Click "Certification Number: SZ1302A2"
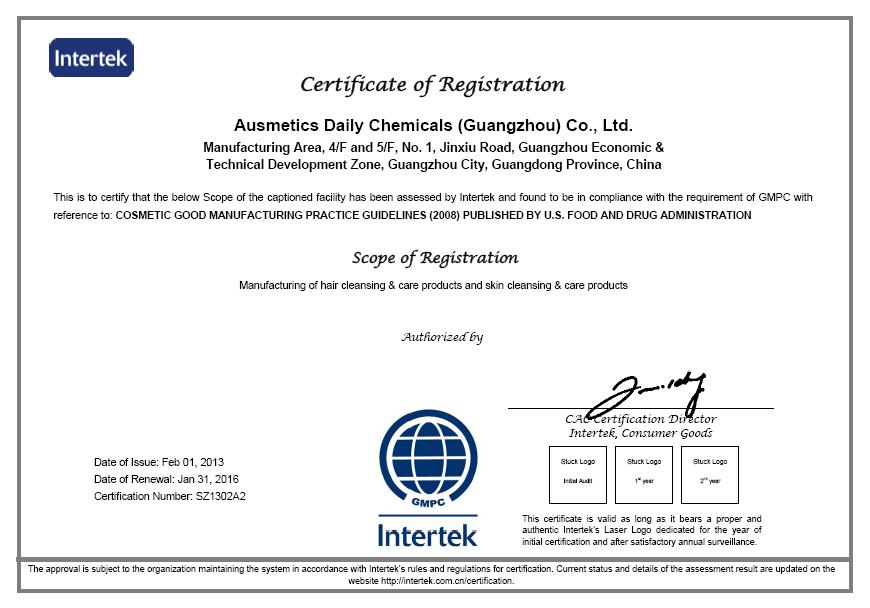870x608 pixels. 170,496
